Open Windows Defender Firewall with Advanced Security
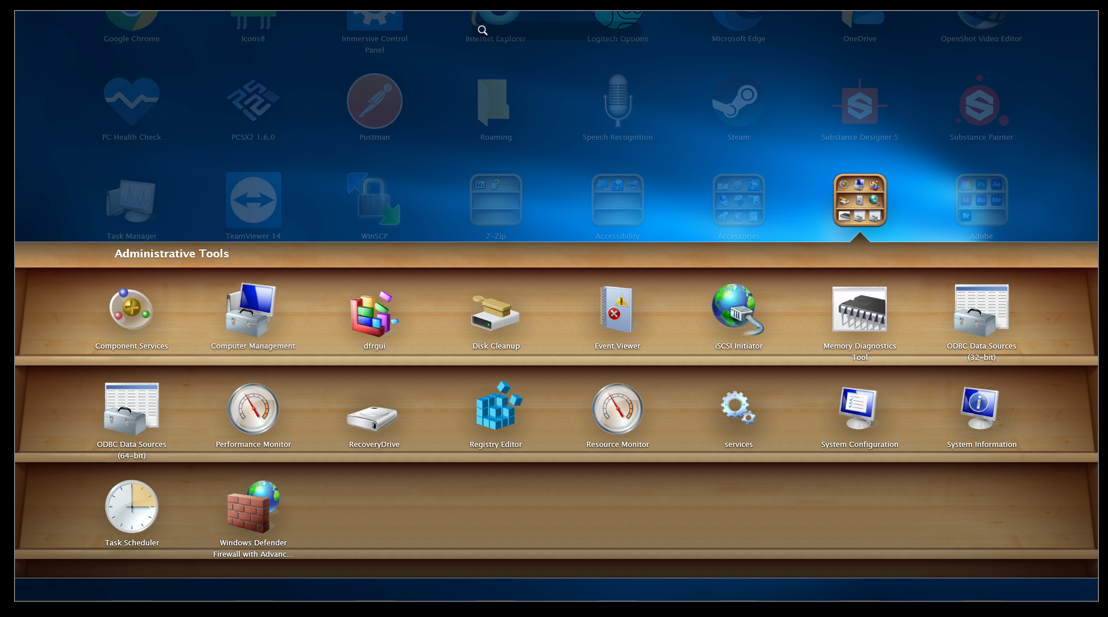Viewport: 1108px width, 617px height. [x=253, y=507]
